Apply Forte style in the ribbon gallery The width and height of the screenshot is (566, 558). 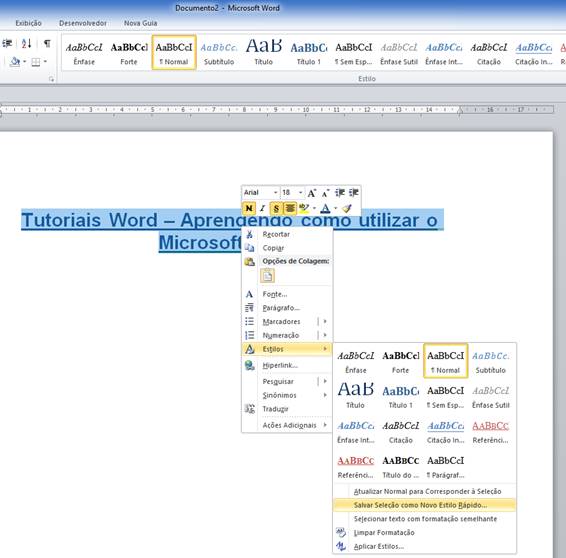pos(129,53)
